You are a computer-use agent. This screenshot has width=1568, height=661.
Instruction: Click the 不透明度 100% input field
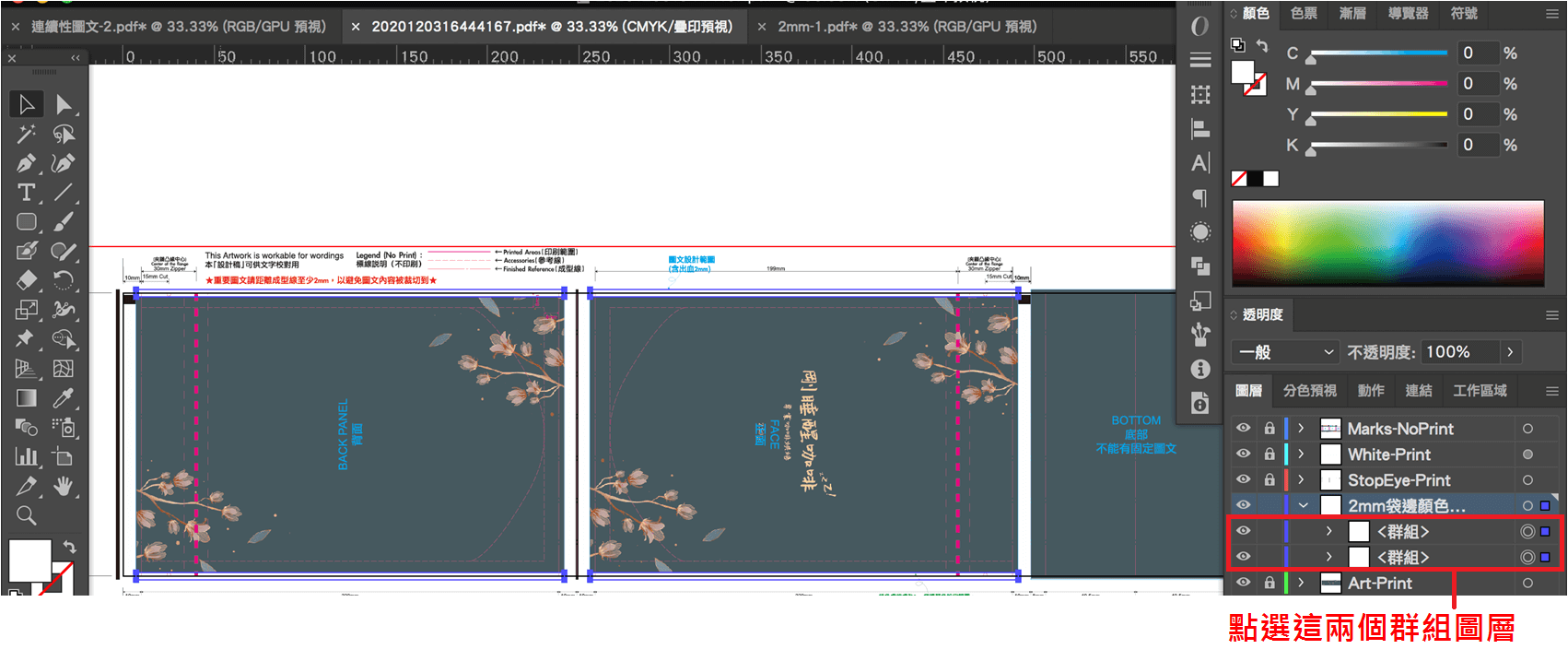pyautogui.click(x=1460, y=352)
